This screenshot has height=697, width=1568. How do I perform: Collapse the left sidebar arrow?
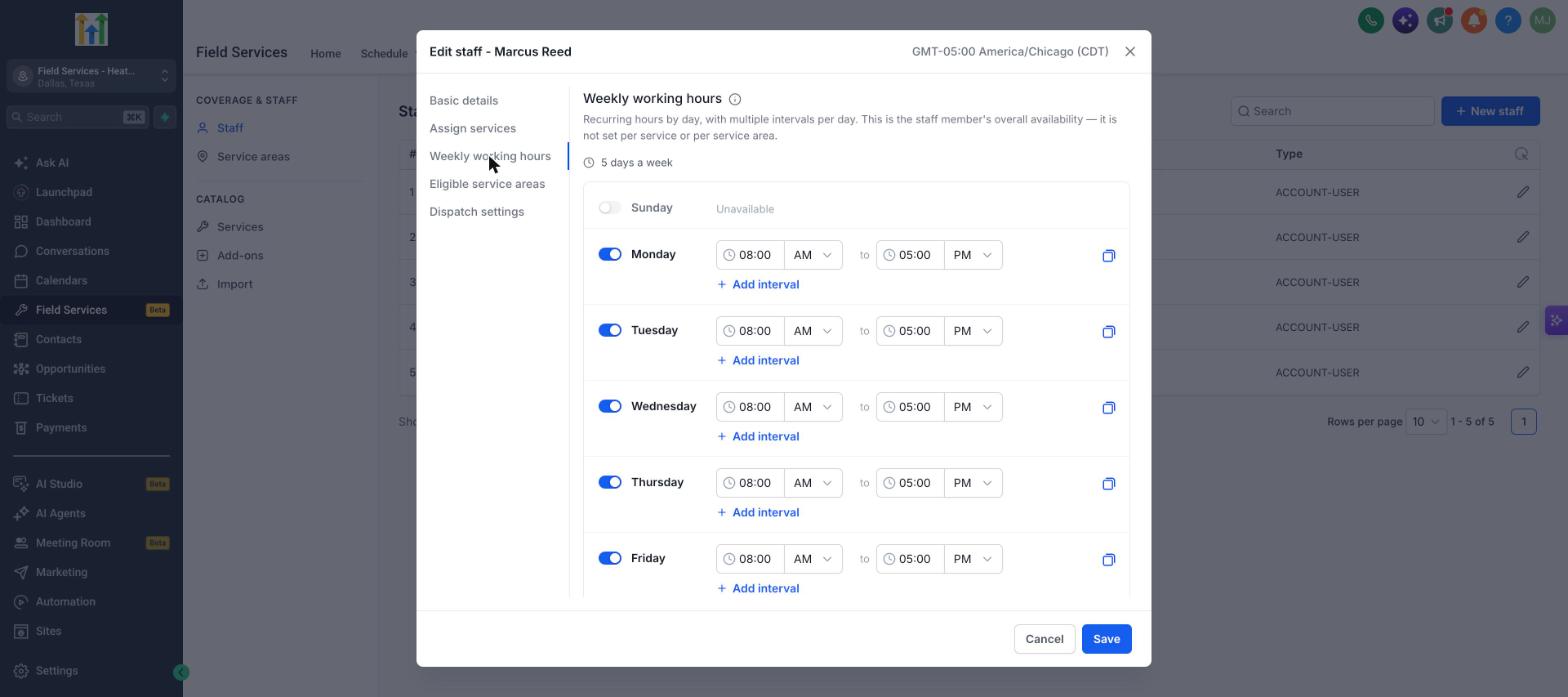pos(181,673)
